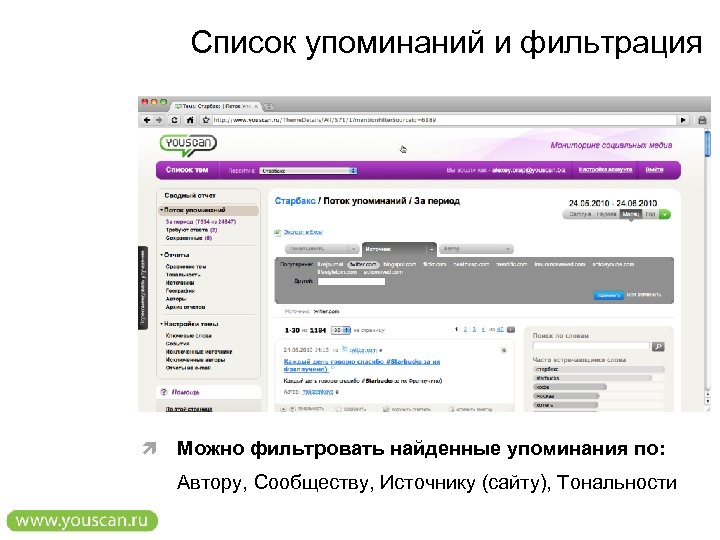Select the 'Месяц' period button
720x540 pixels.
click(x=630, y=214)
